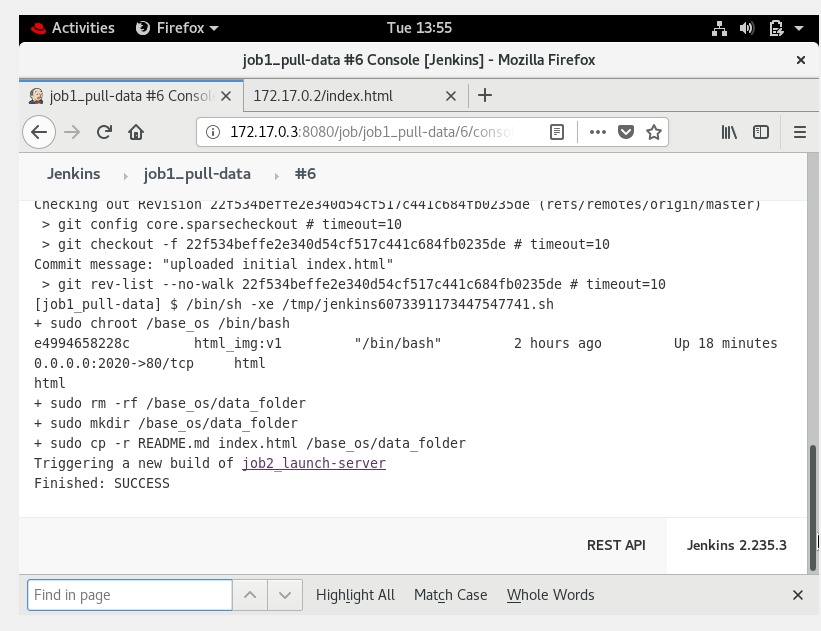Bookmark this page with the star

(653, 132)
